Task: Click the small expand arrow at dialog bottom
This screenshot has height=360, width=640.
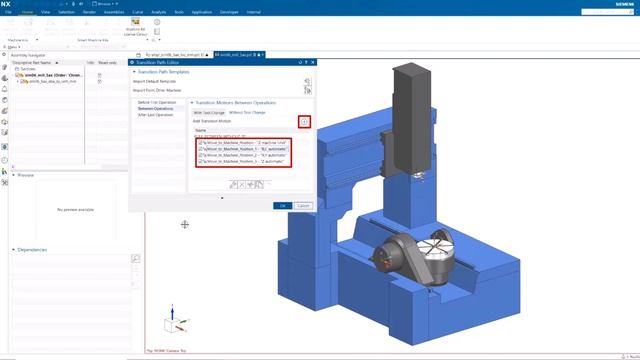Action: (x=222, y=198)
